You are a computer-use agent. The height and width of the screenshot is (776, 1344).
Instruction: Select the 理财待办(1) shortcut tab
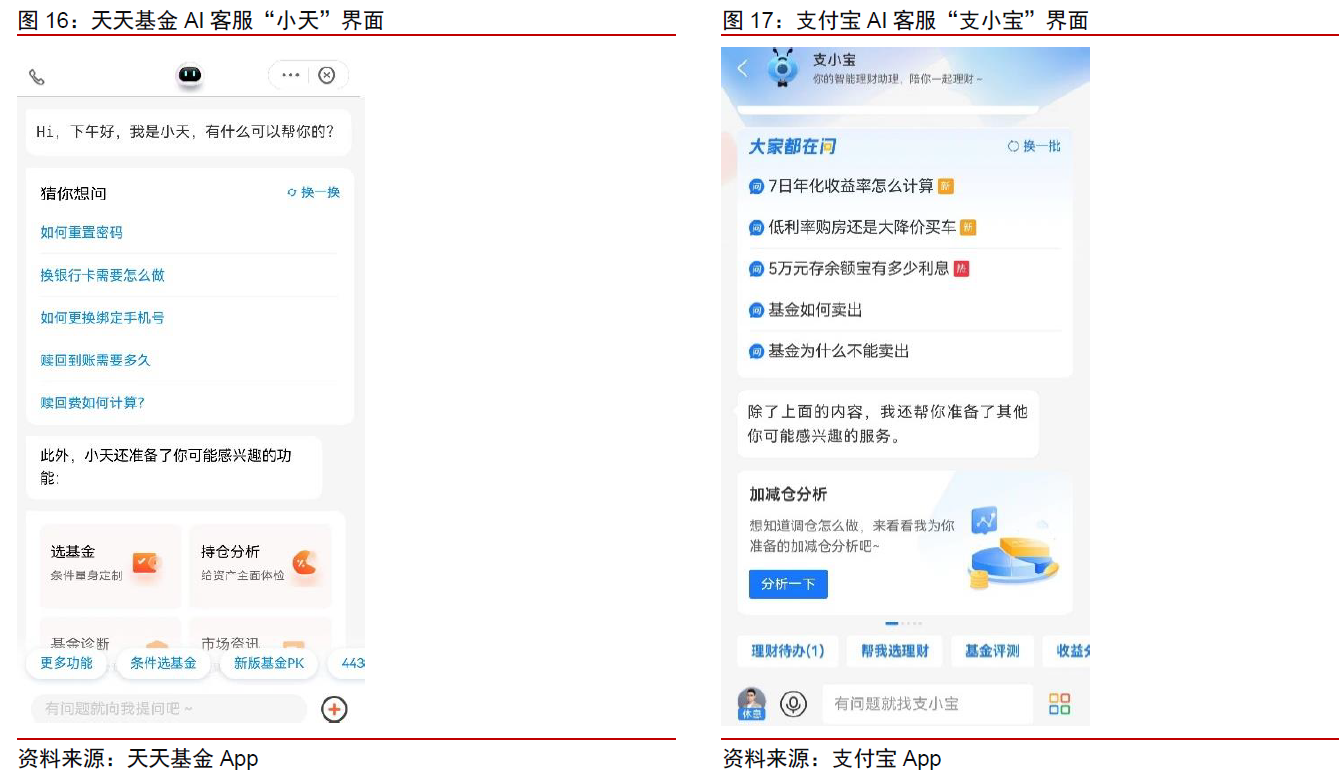[788, 651]
